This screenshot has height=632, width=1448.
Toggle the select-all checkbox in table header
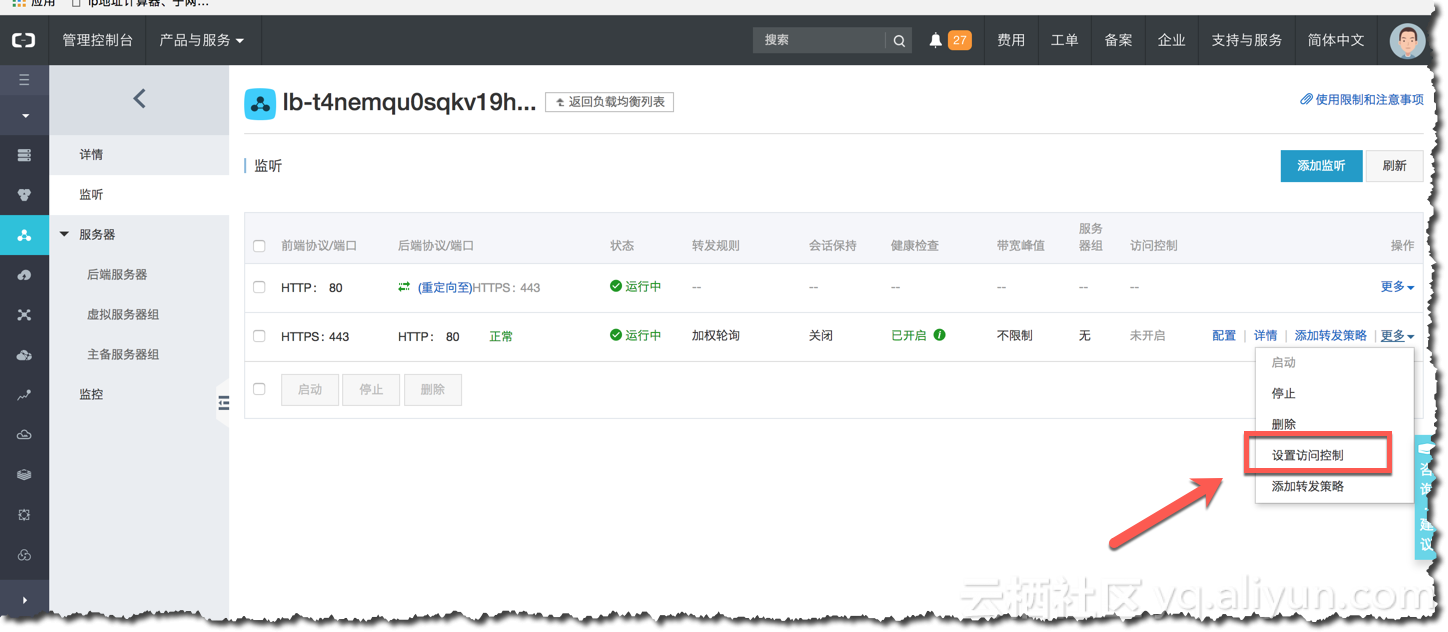[259, 246]
